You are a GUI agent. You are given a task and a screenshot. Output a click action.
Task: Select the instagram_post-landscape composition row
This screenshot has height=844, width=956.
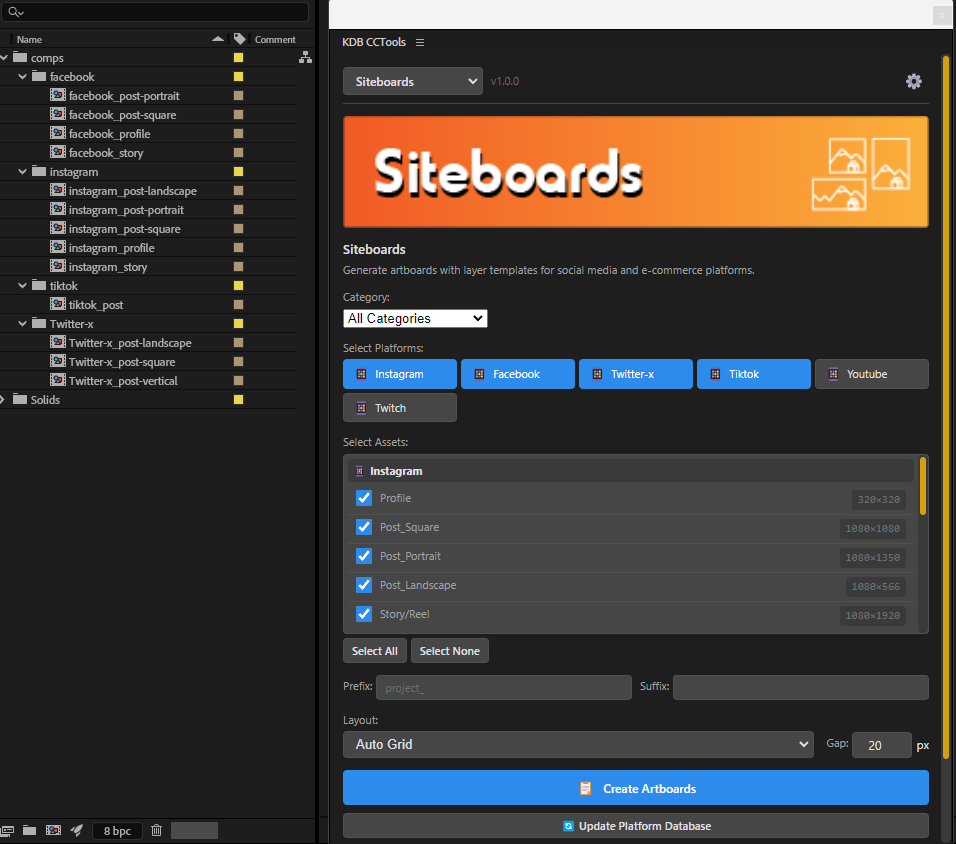pyautogui.click(x=148, y=190)
